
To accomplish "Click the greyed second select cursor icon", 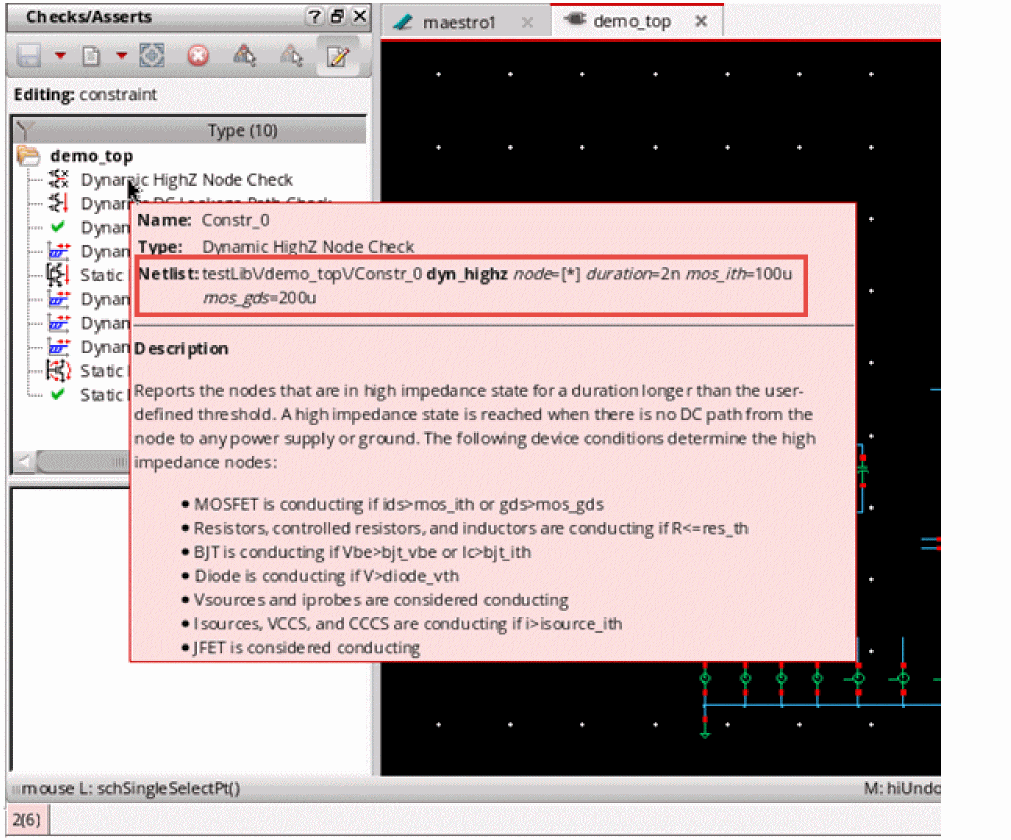I will click(x=290, y=56).
